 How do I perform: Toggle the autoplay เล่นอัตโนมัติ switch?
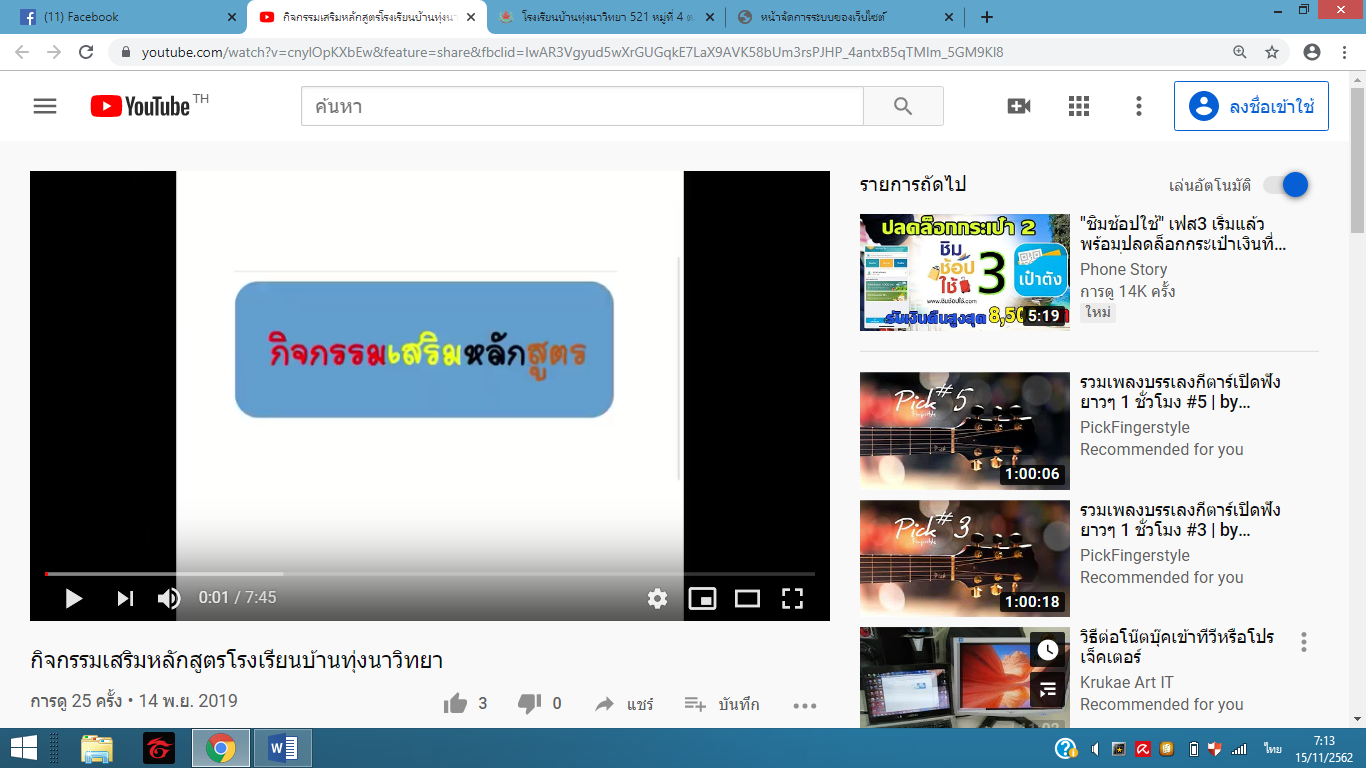[x=1286, y=185]
